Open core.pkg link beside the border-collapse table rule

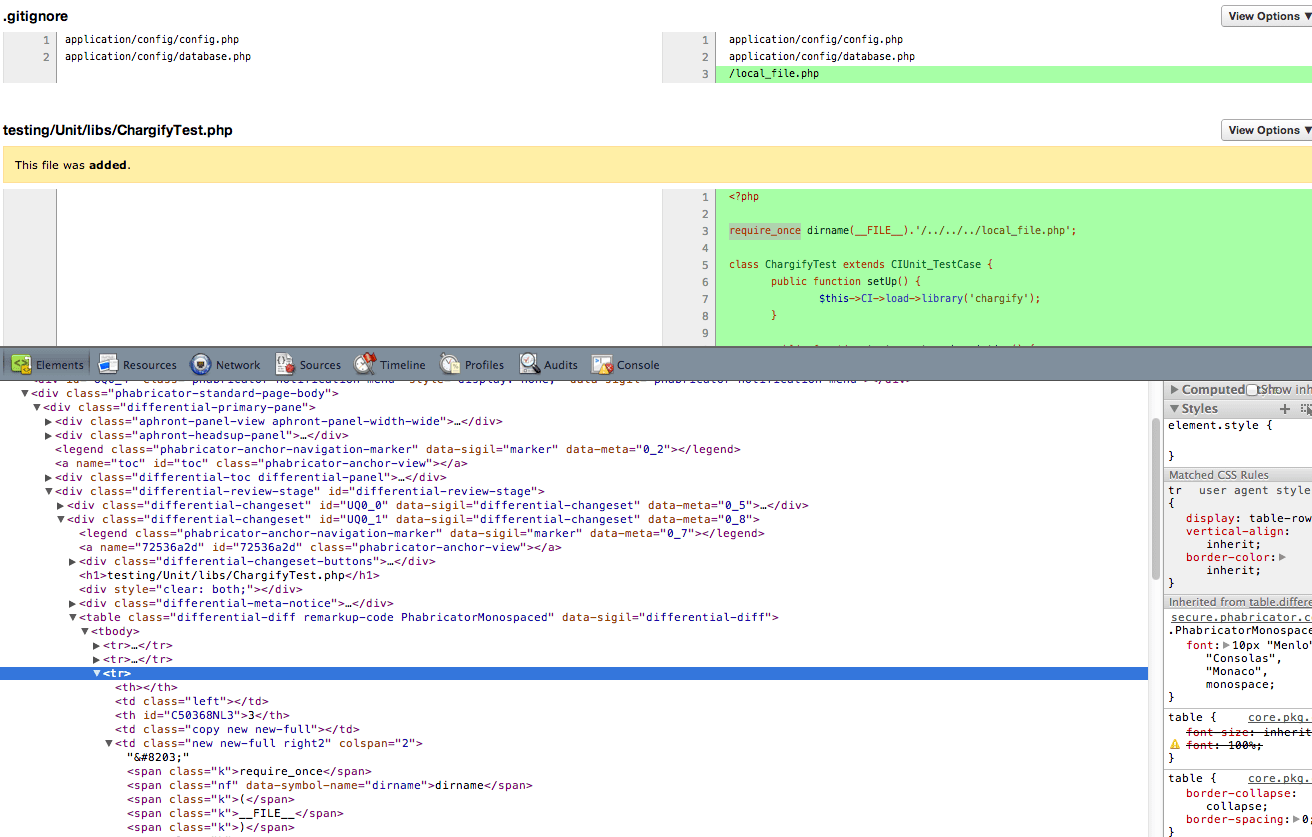pos(1279,778)
